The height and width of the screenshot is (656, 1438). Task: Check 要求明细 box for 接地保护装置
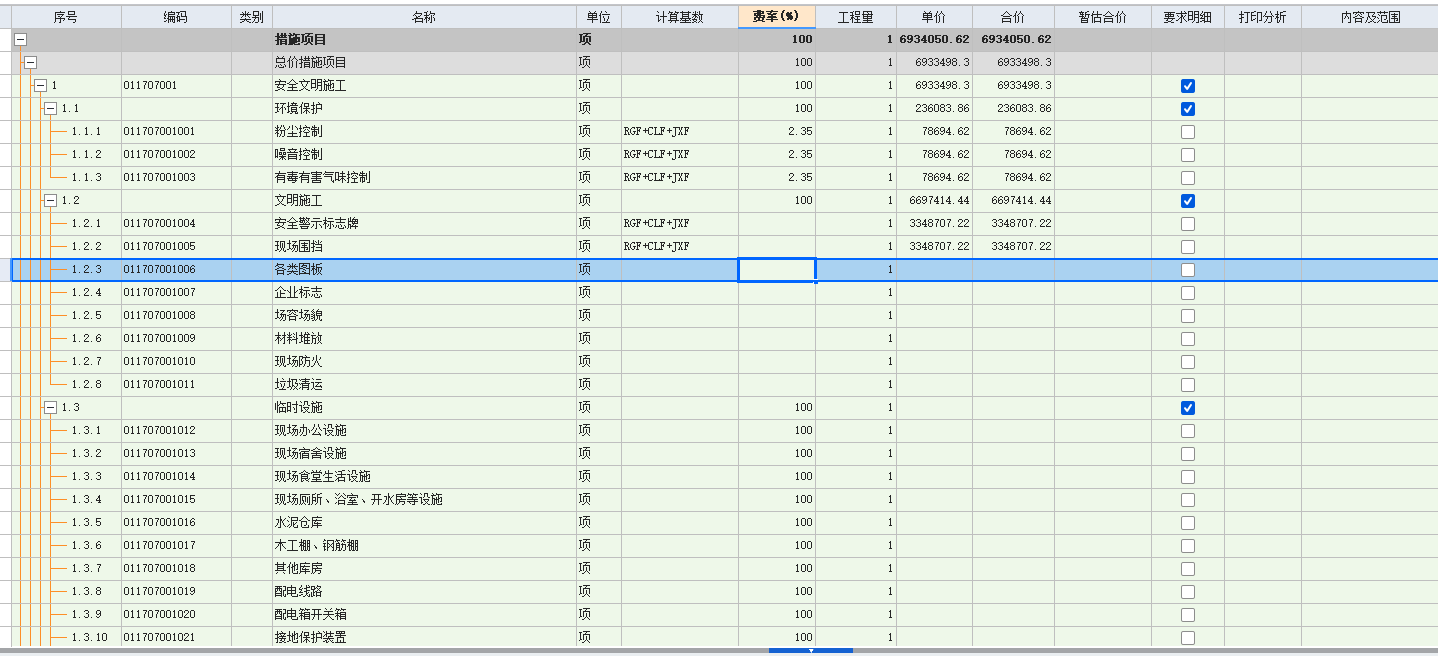[1187, 638]
